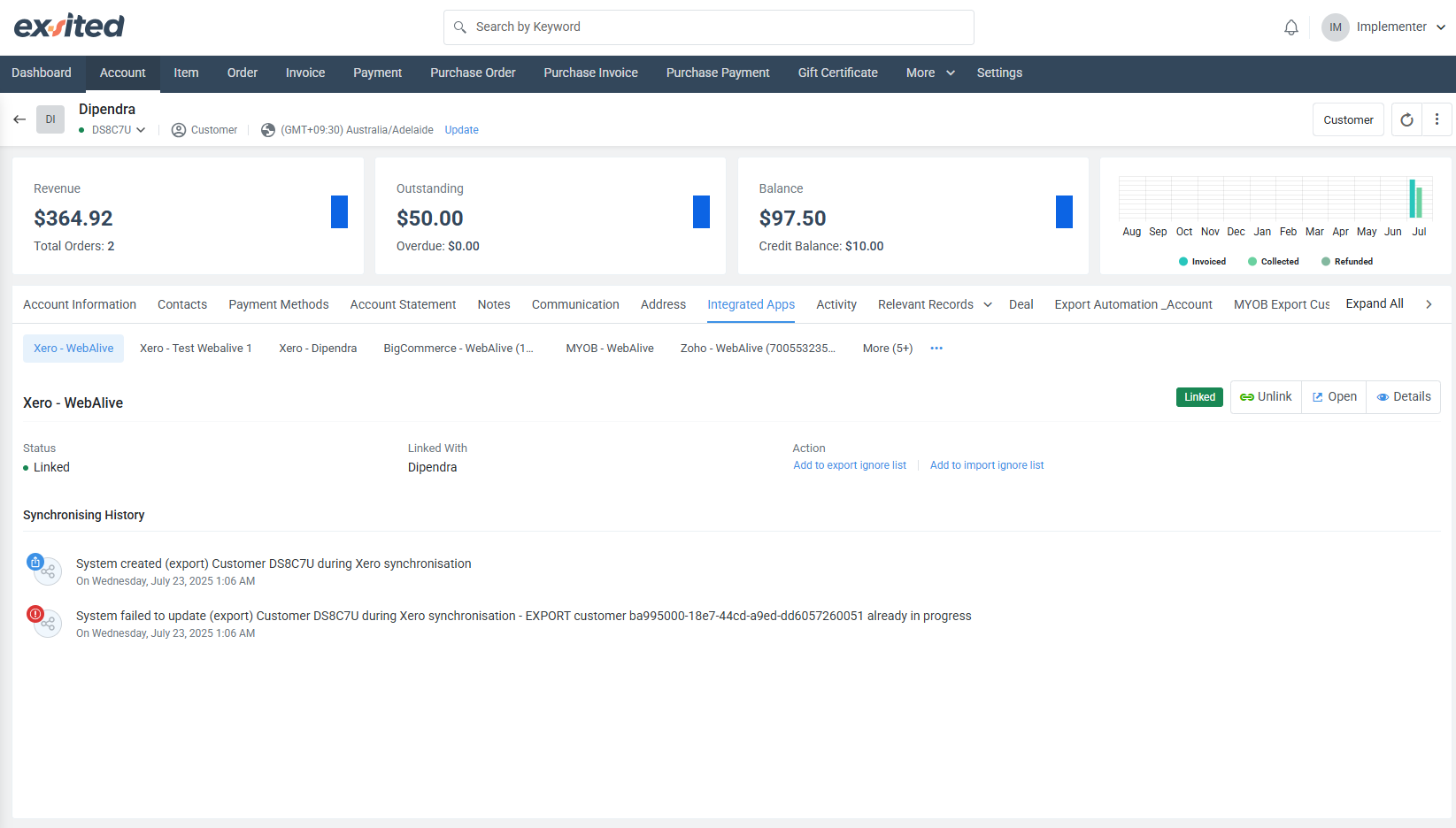The width and height of the screenshot is (1456, 828).
Task: Switch to the Deal tab
Action: (1021, 304)
